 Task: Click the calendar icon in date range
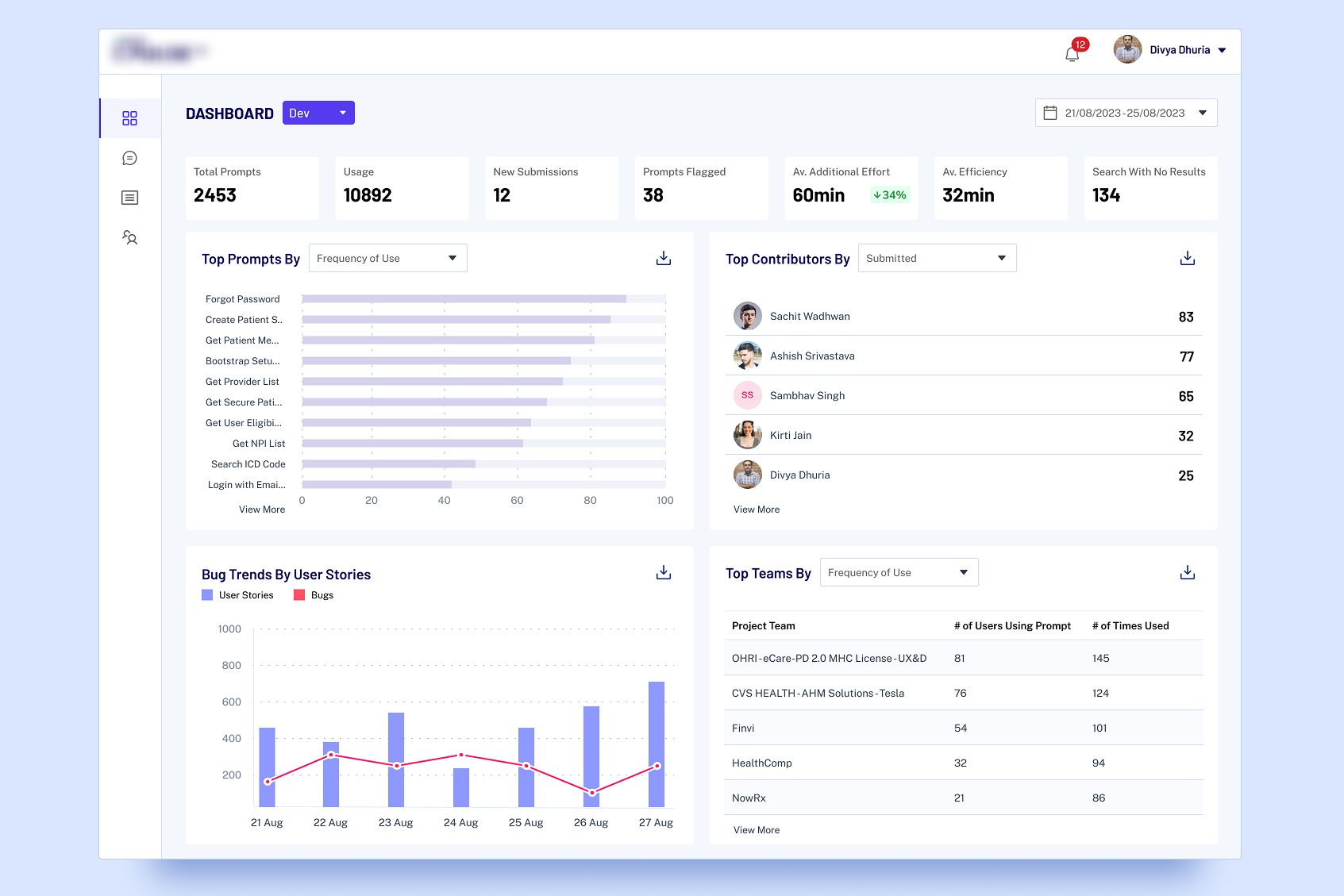pyautogui.click(x=1049, y=113)
